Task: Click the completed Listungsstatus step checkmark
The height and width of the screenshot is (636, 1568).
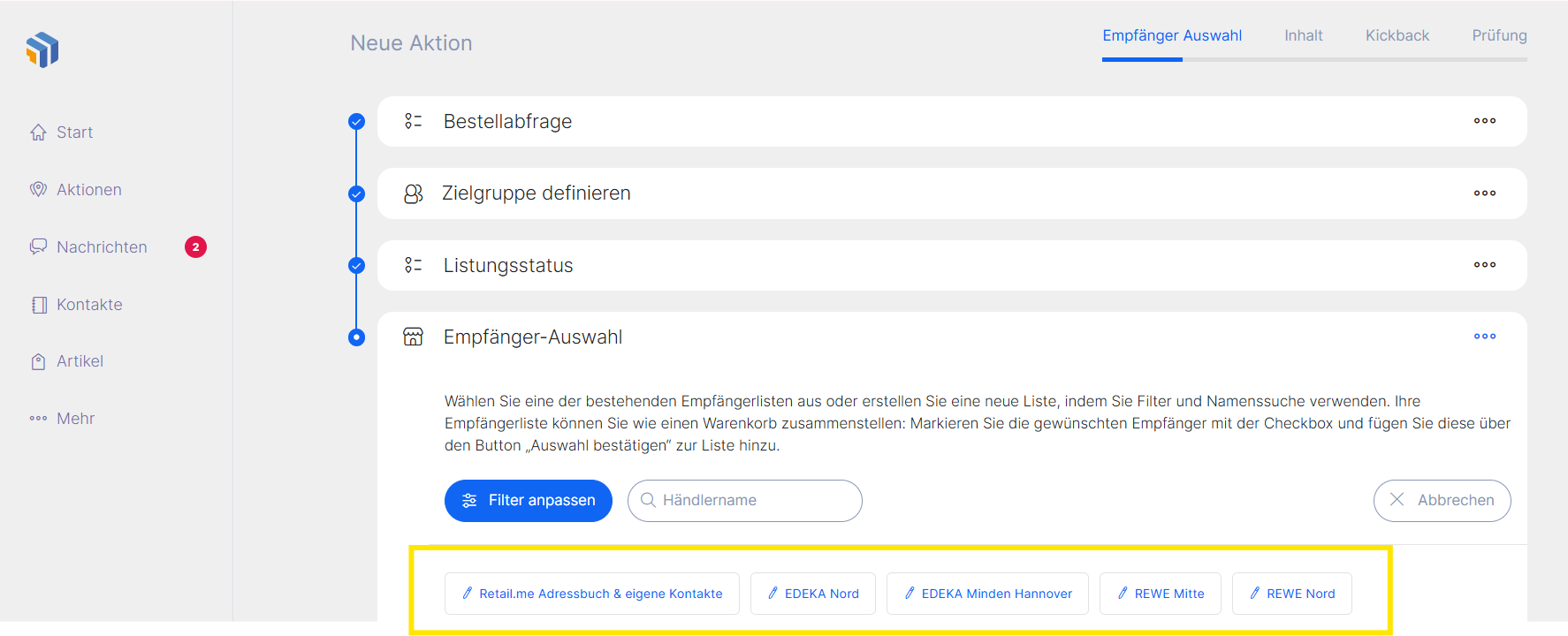Action: (356, 265)
